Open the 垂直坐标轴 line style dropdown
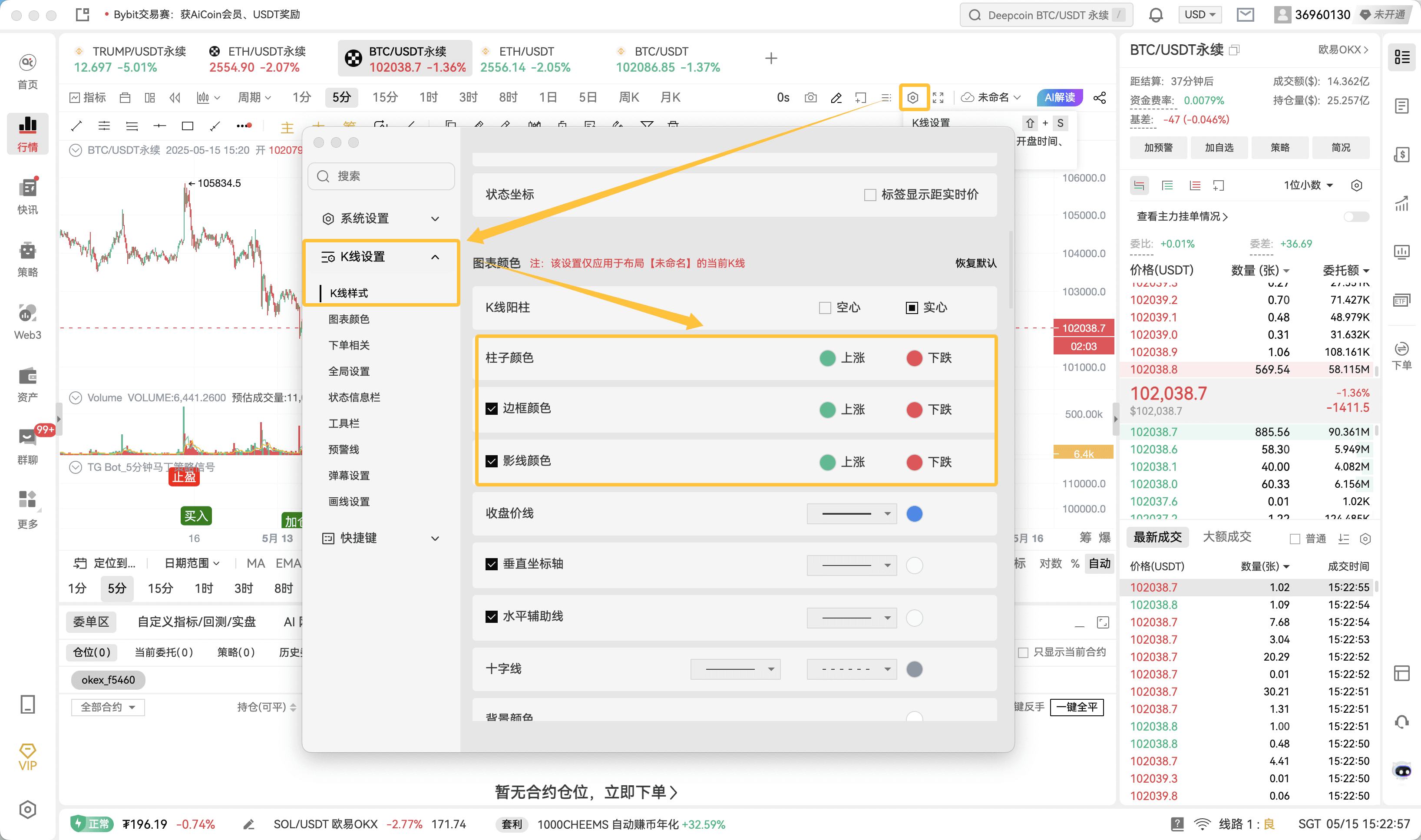This screenshot has height=840, width=1421. tap(851, 565)
